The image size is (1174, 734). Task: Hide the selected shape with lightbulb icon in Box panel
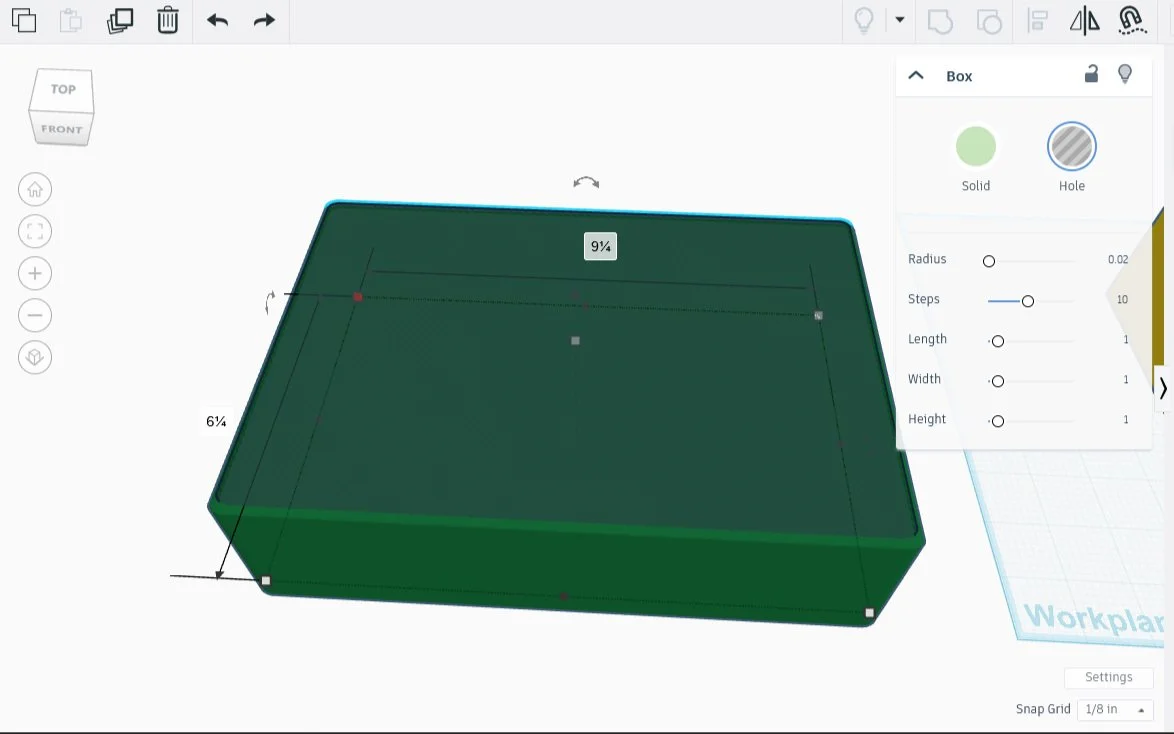tap(1125, 73)
